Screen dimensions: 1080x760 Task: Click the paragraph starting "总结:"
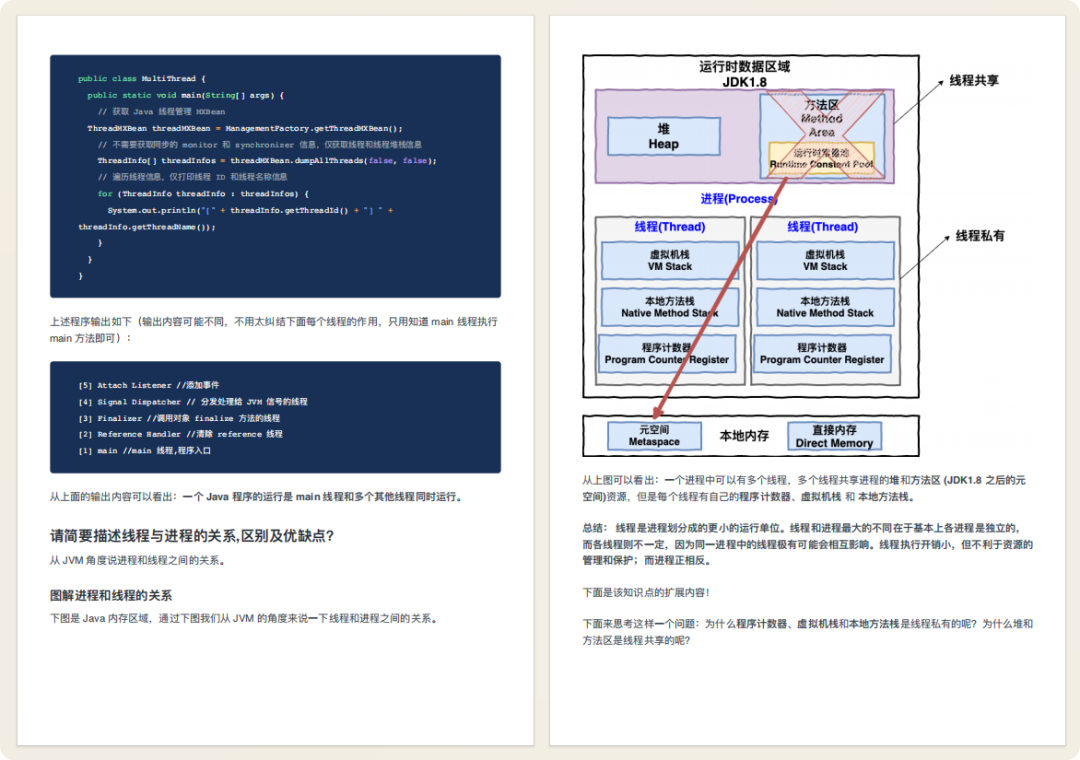807,544
